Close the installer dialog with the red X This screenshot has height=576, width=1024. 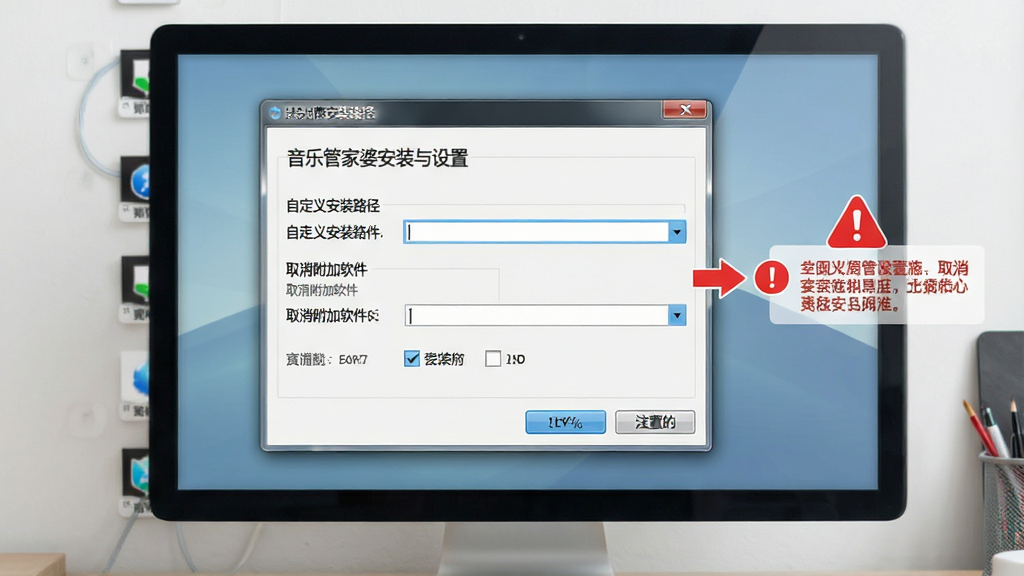coord(684,110)
